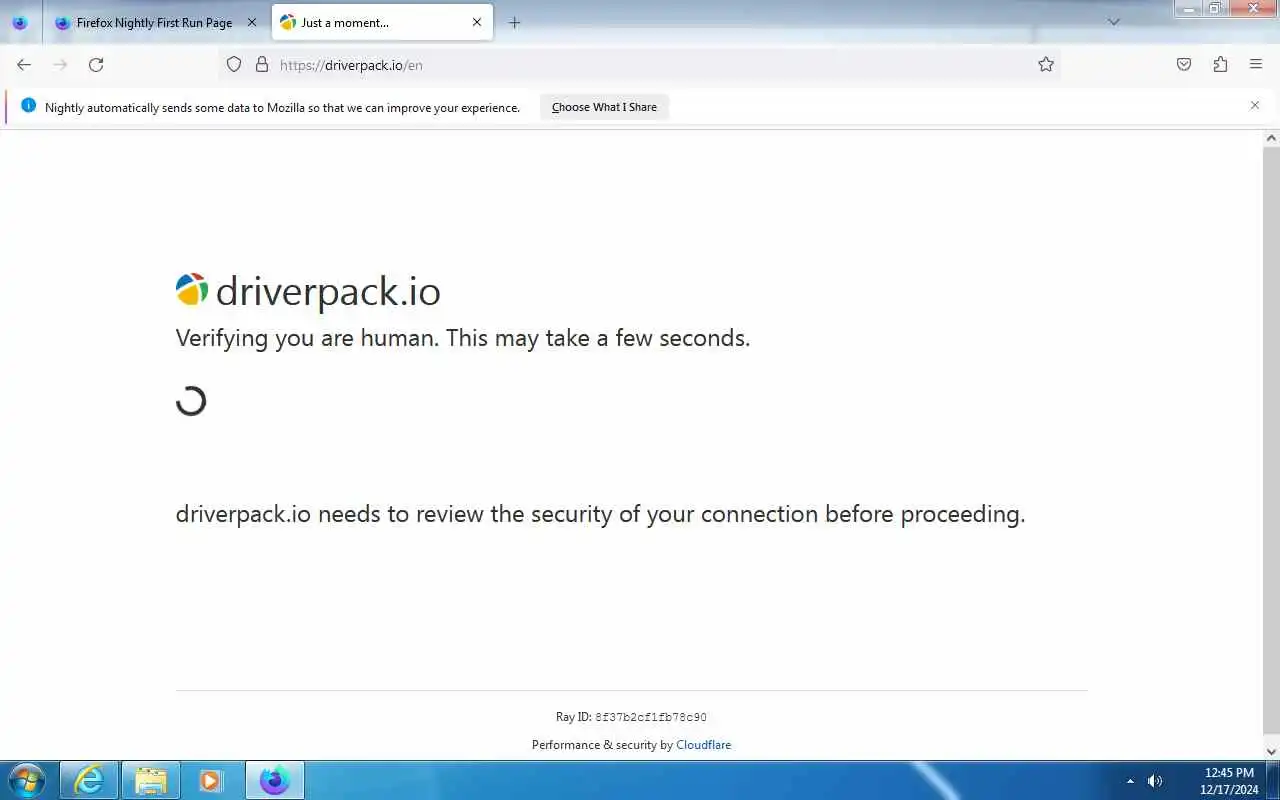Show hidden system tray icons
1280x800 pixels.
pos(1130,781)
